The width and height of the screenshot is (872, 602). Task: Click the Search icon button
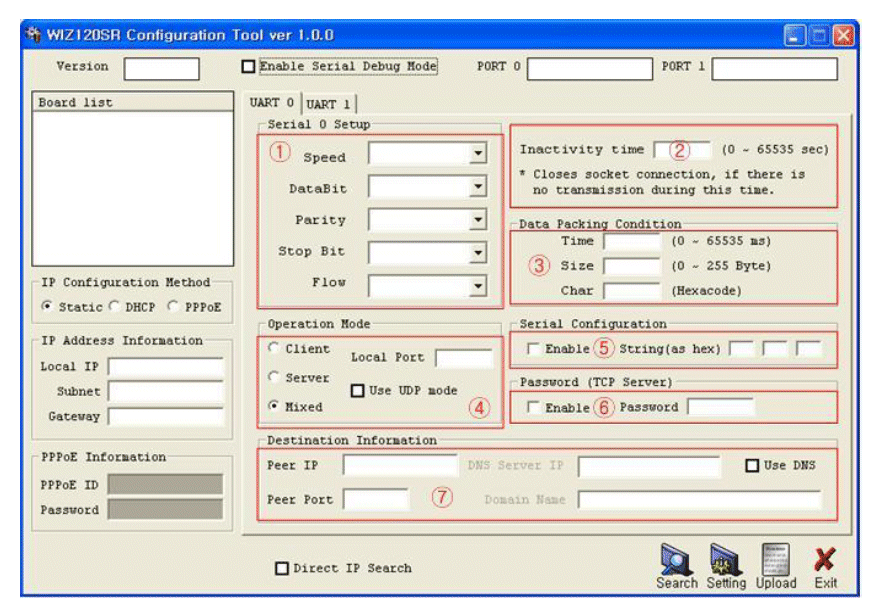pos(676,567)
